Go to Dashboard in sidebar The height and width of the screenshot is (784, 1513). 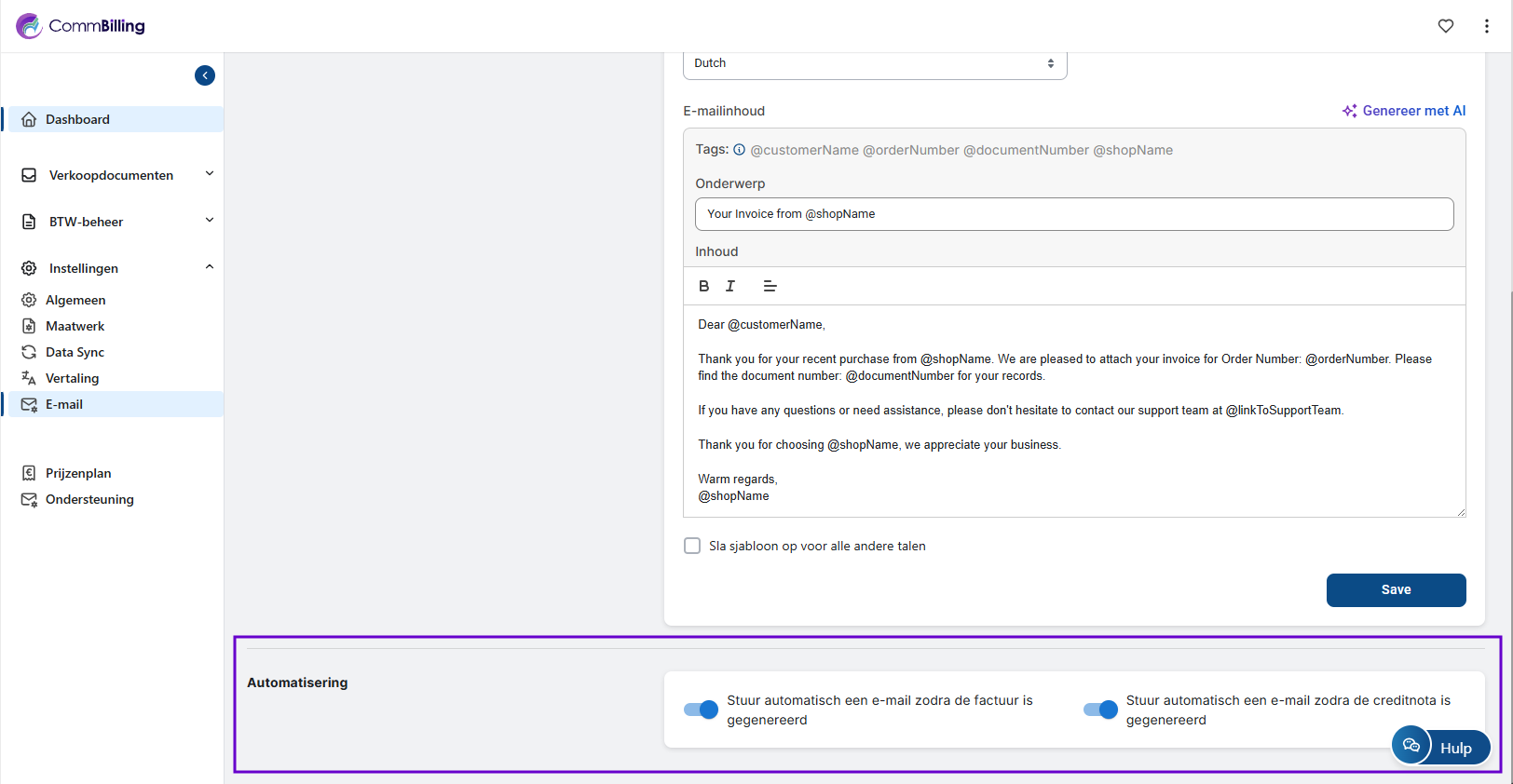pos(78,119)
